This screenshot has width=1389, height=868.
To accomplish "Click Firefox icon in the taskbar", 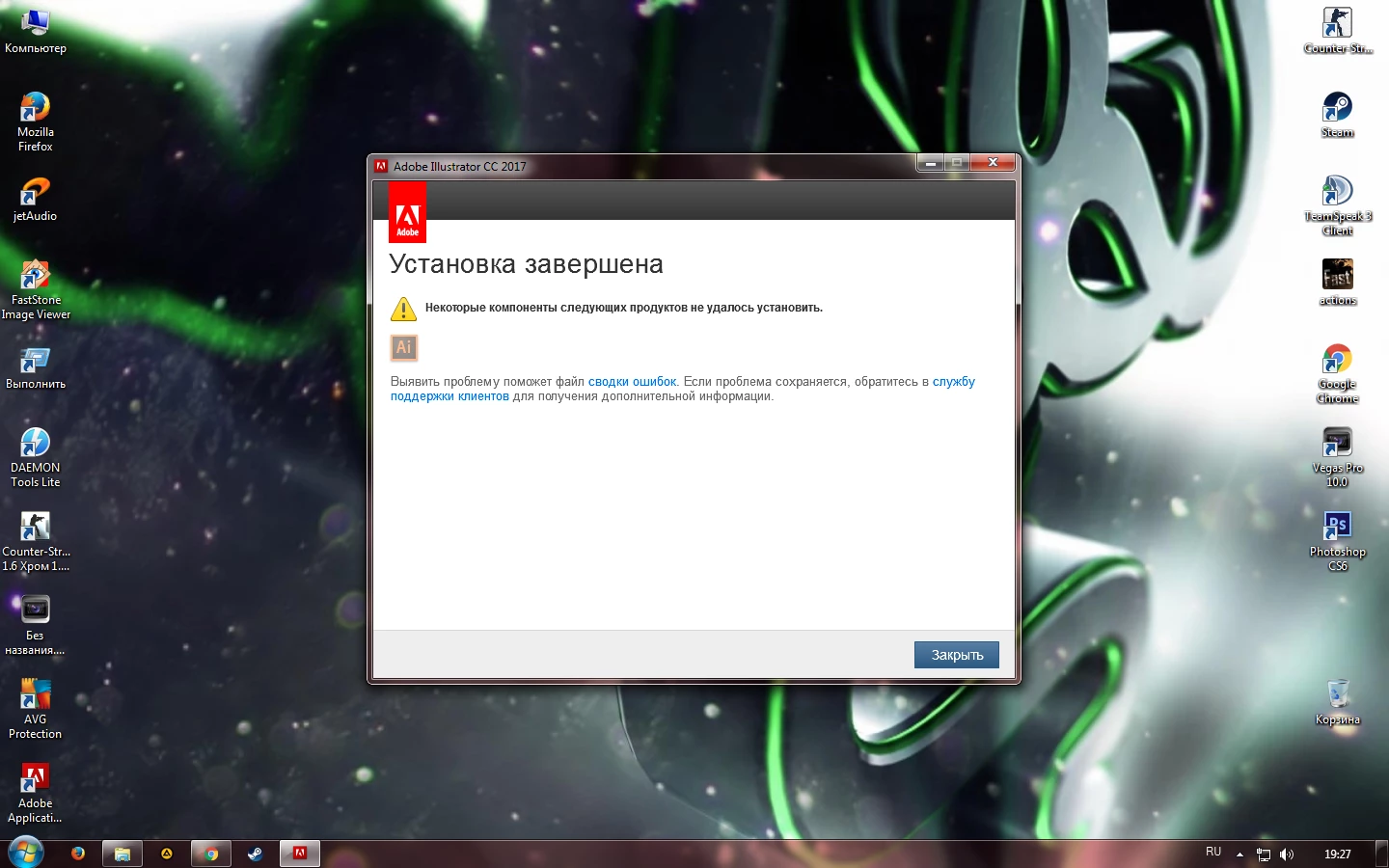I will [x=78, y=854].
